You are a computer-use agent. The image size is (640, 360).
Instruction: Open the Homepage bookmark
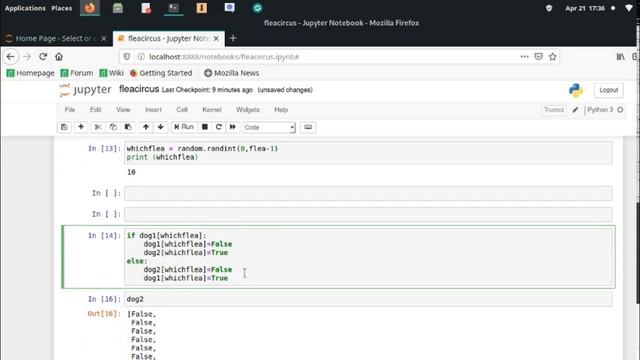(x=31, y=73)
